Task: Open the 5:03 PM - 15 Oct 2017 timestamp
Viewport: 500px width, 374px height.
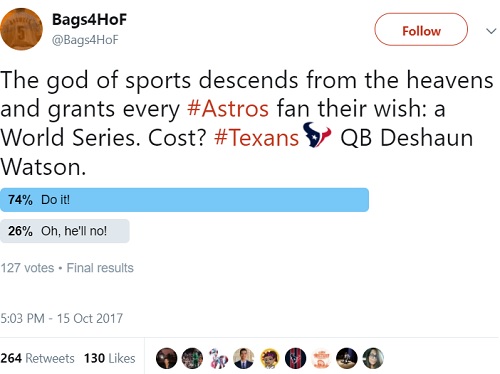Action: tap(62, 318)
